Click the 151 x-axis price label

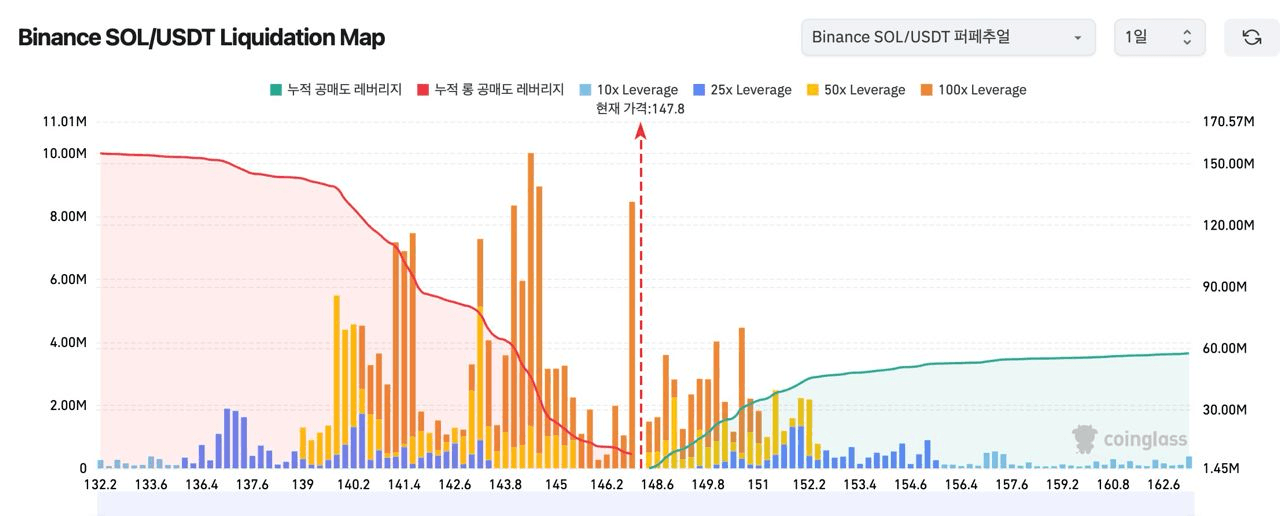[758, 484]
